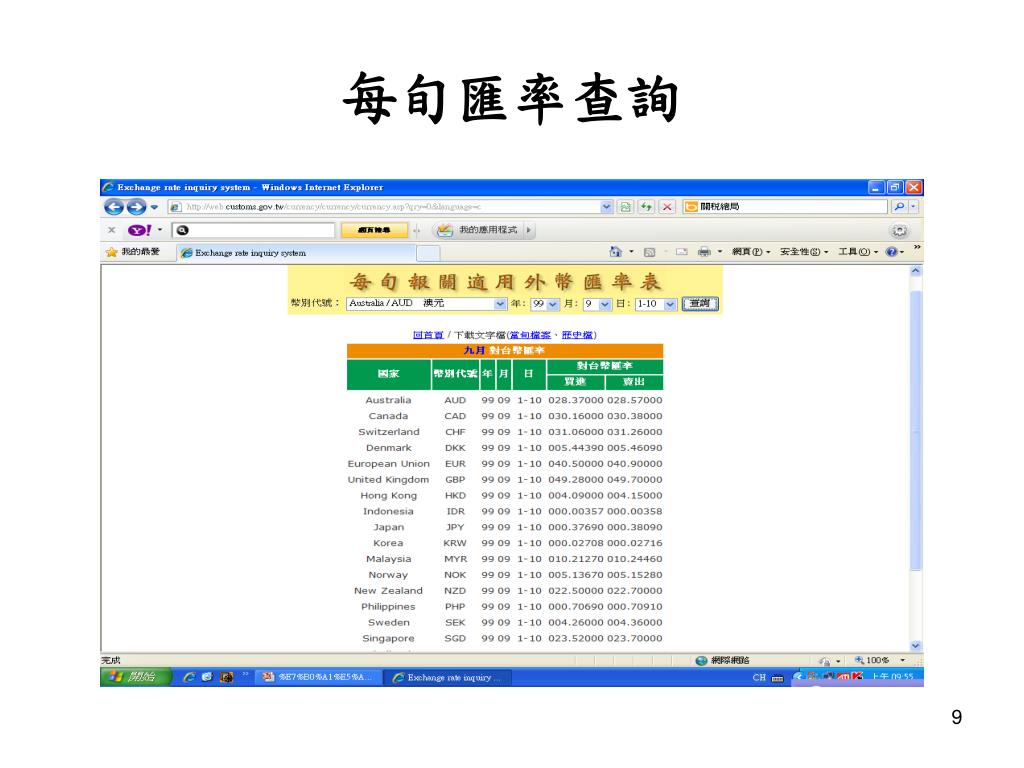Click the address bar URL field
This screenshot has width=1024, height=768.
pos(384,206)
